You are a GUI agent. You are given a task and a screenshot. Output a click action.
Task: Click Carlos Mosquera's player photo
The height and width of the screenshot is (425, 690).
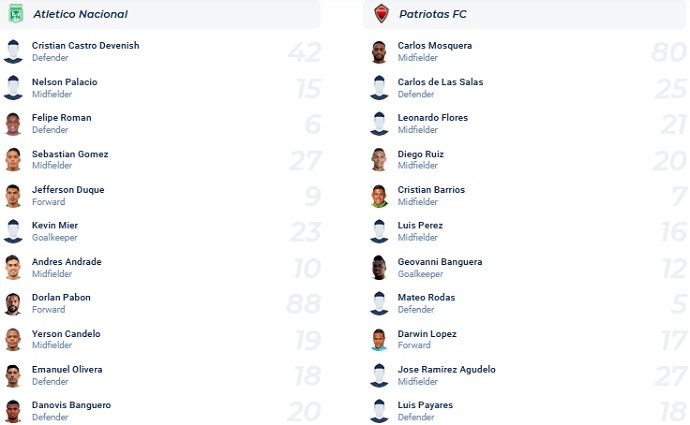379,52
